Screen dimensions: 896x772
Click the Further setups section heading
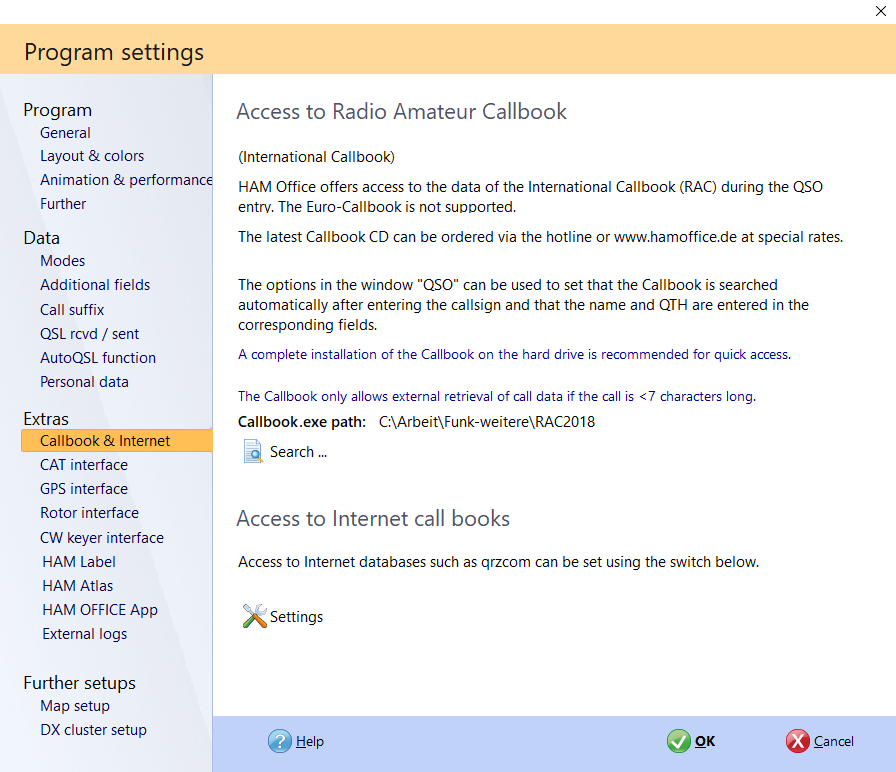click(79, 683)
